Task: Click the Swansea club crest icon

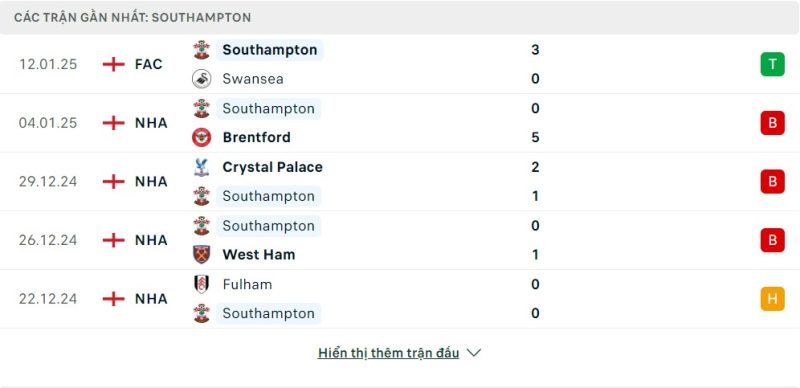Action: point(202,79)
